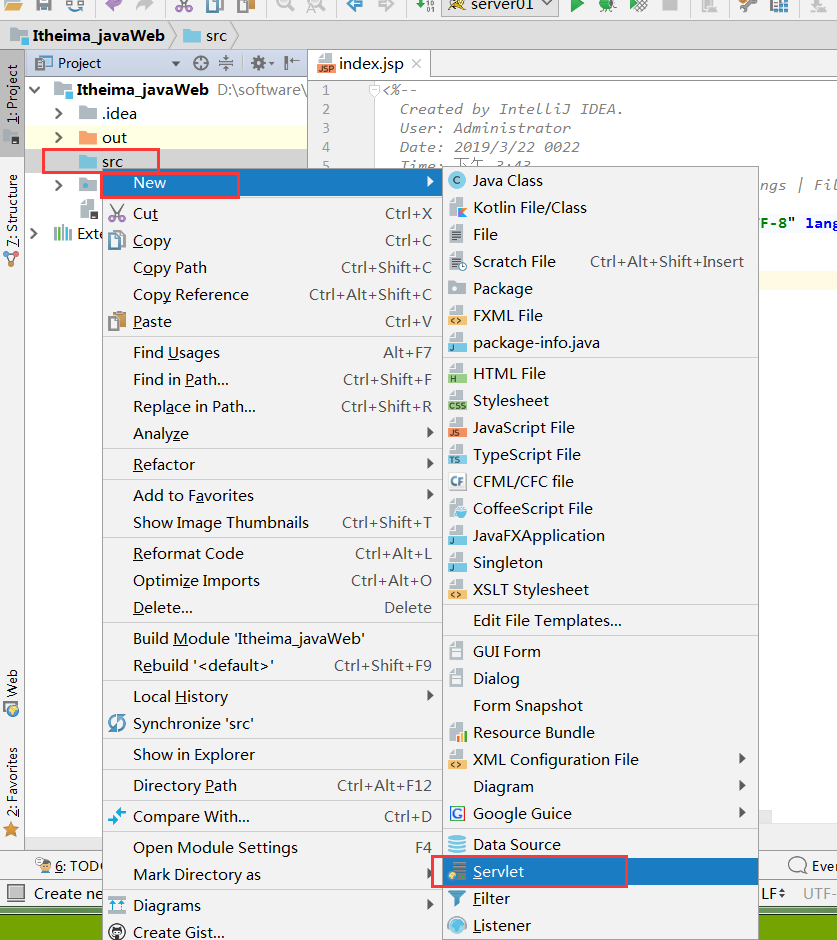Hide the Project panel with the arrow icon
Viewport: 837px width, 940px height.
tap(292, 63)
